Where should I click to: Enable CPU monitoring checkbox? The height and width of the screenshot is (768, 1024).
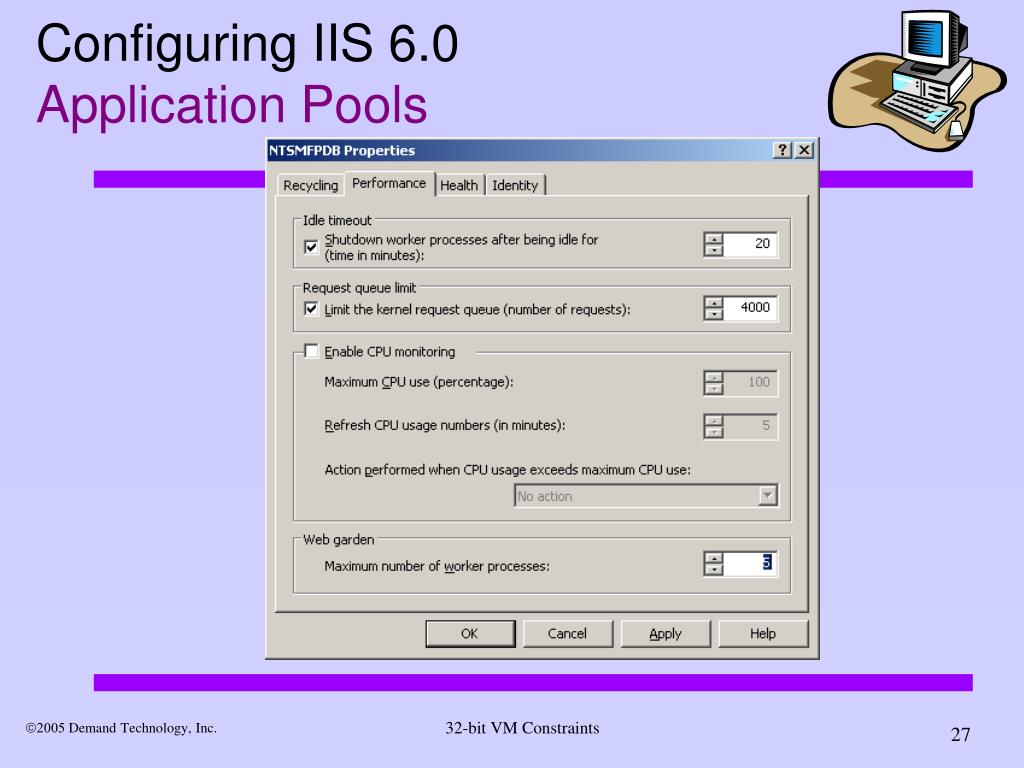pyautogui.click(x=312, y=351)
